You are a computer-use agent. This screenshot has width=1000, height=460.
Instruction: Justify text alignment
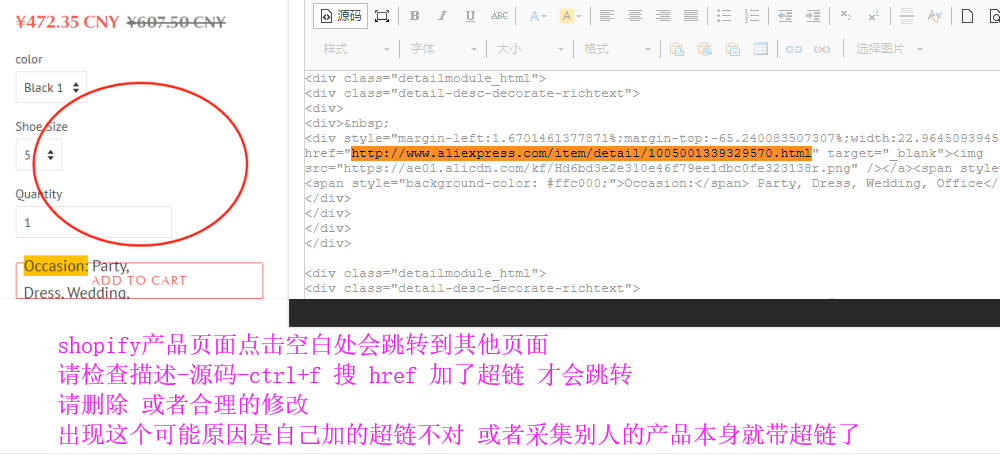(691, 16)
